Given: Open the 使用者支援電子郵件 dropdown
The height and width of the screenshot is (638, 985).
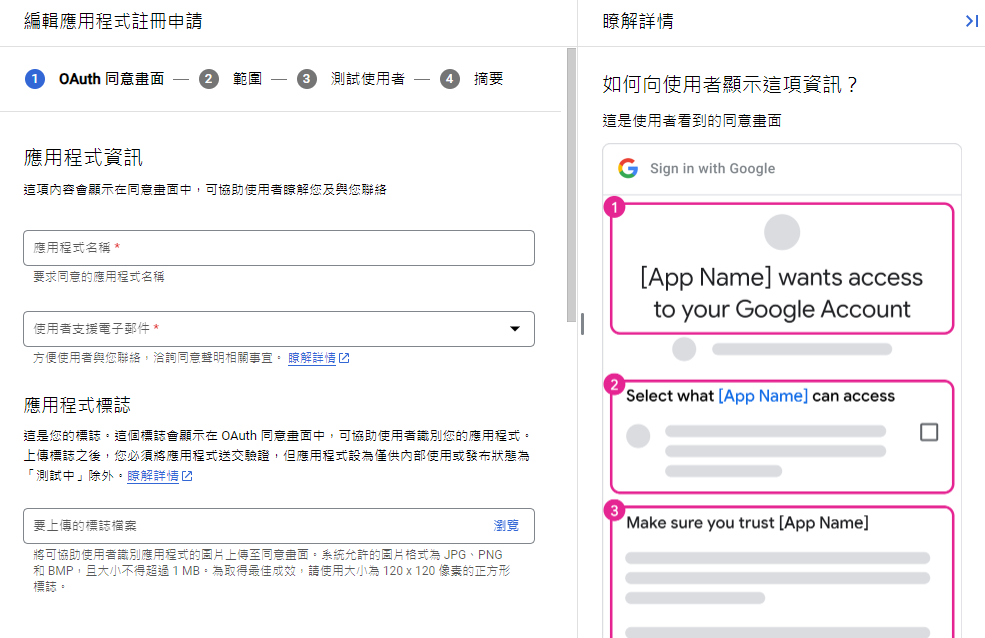Looking at the screenshot, I should (x=279, y=329).
